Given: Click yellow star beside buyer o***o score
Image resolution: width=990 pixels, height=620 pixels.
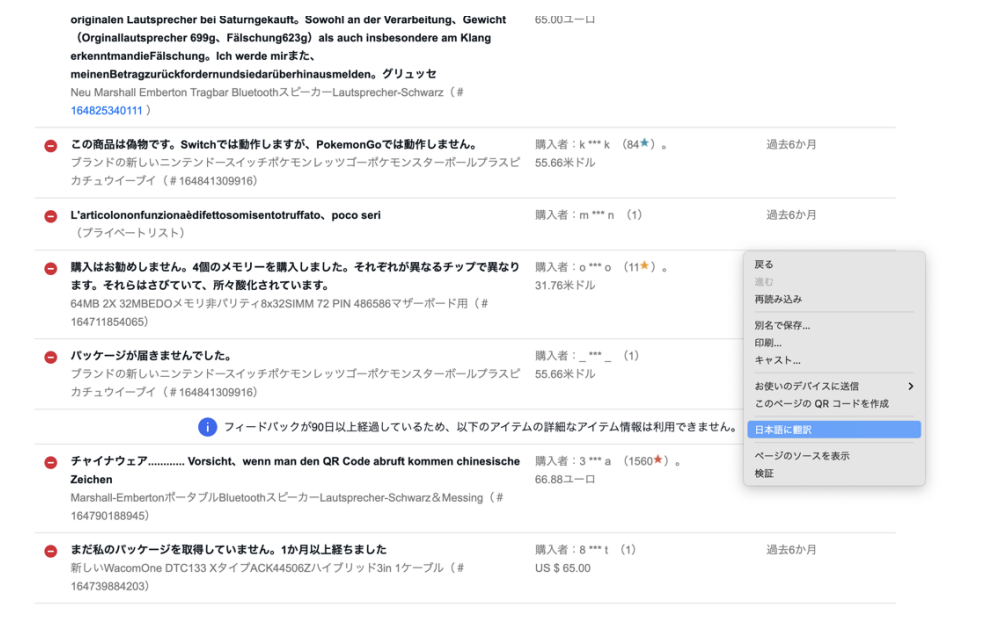Looking at the screenshot, I should [646, 267].
